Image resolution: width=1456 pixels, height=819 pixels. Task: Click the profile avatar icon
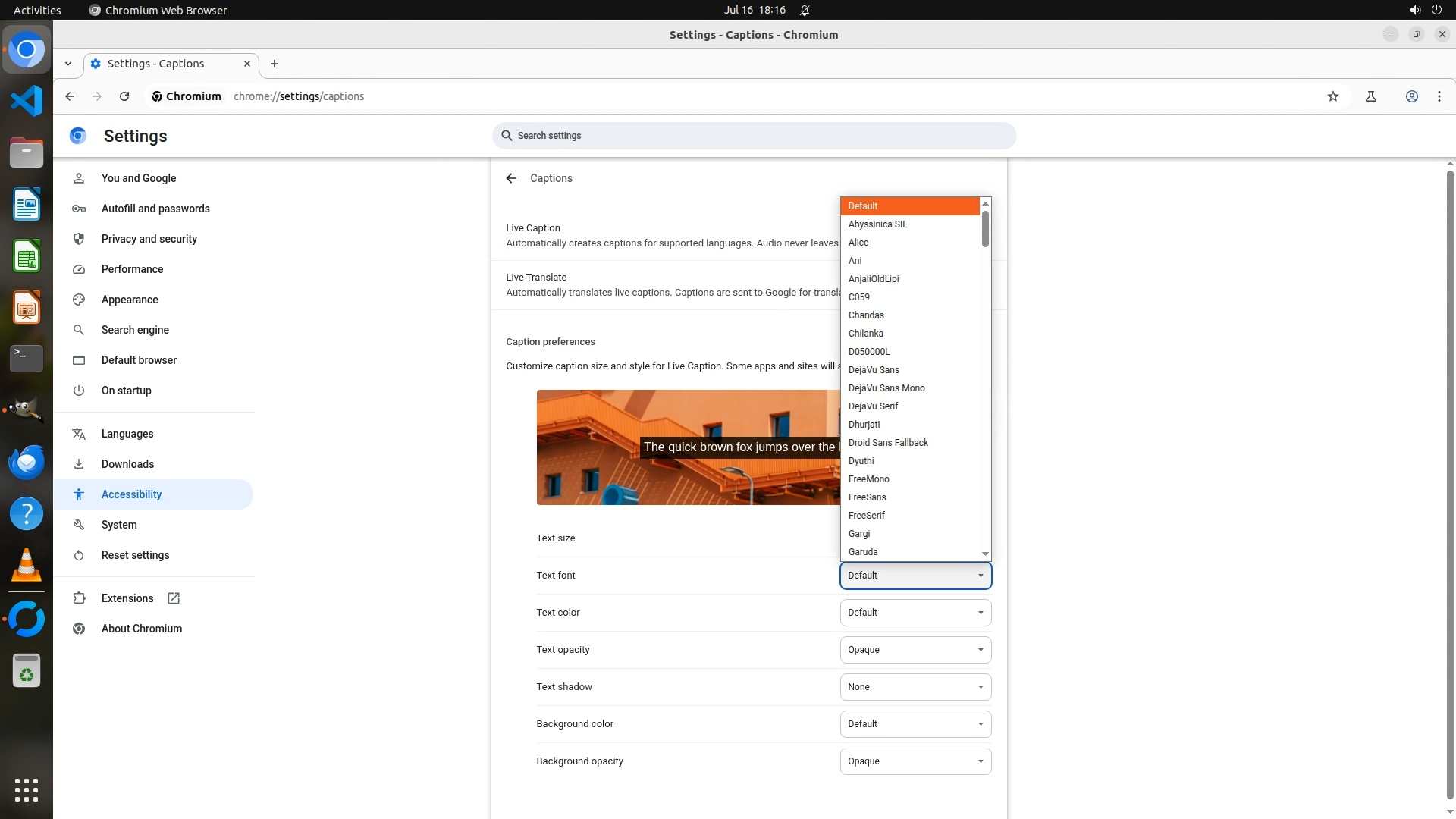[x=1412, y=96]
